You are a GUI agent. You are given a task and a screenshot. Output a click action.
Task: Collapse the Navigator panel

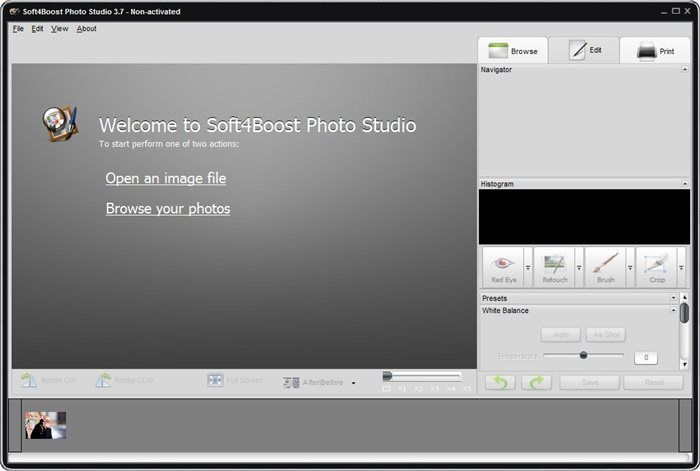coord(685,69)
